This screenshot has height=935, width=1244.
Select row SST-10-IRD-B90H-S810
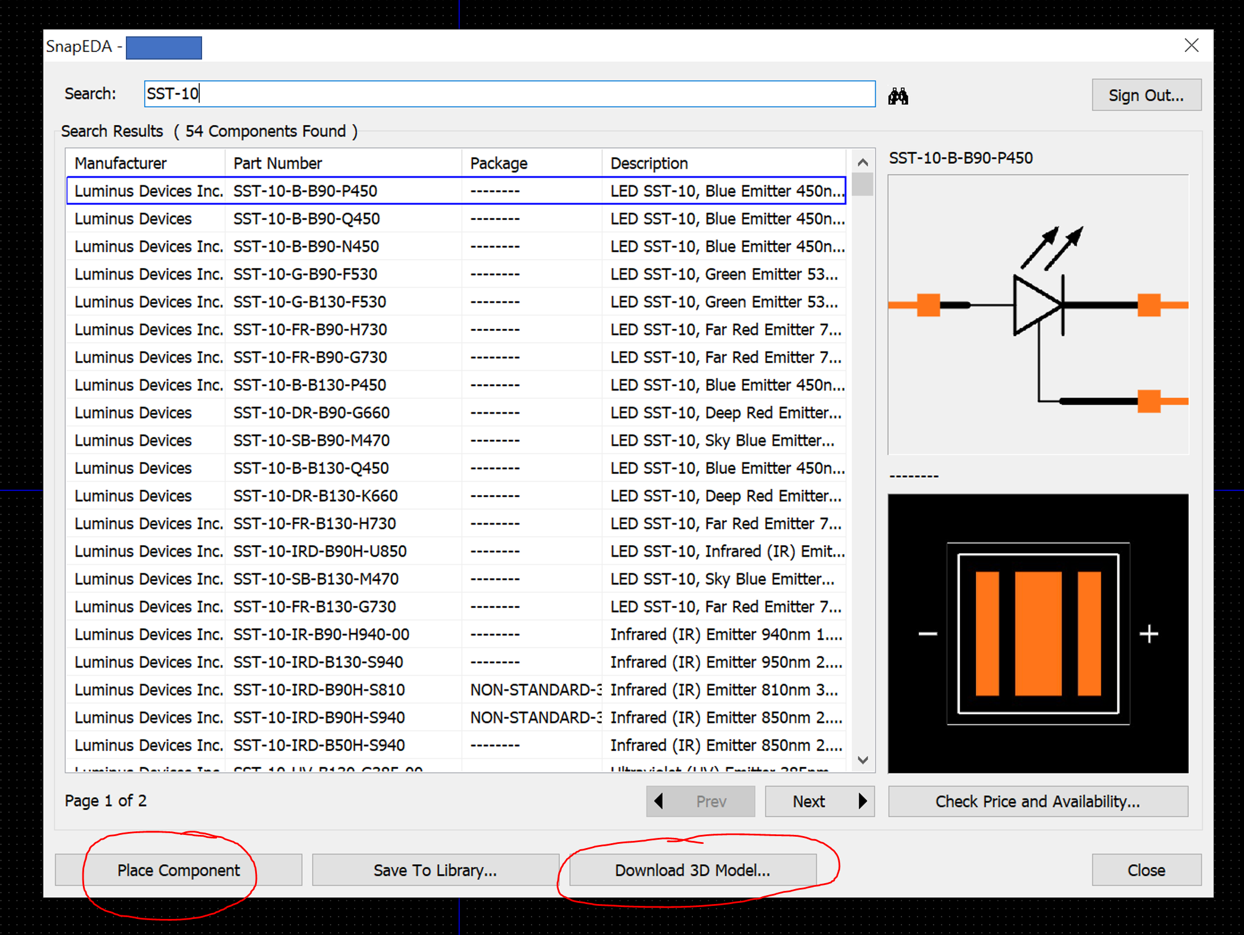click(456, 690)
